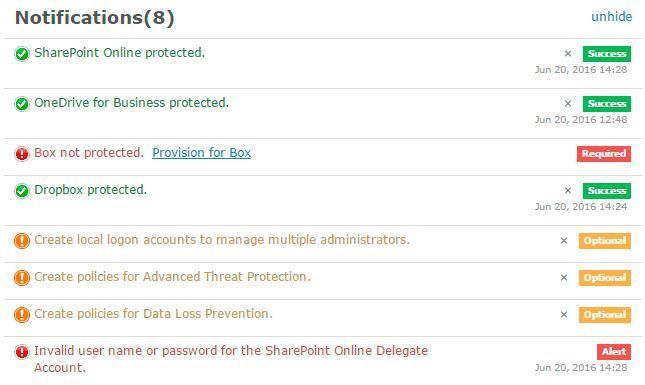Click the Success badge for Dropbox protected
This screenshot has width=645, height=385.
click(607, 191)
